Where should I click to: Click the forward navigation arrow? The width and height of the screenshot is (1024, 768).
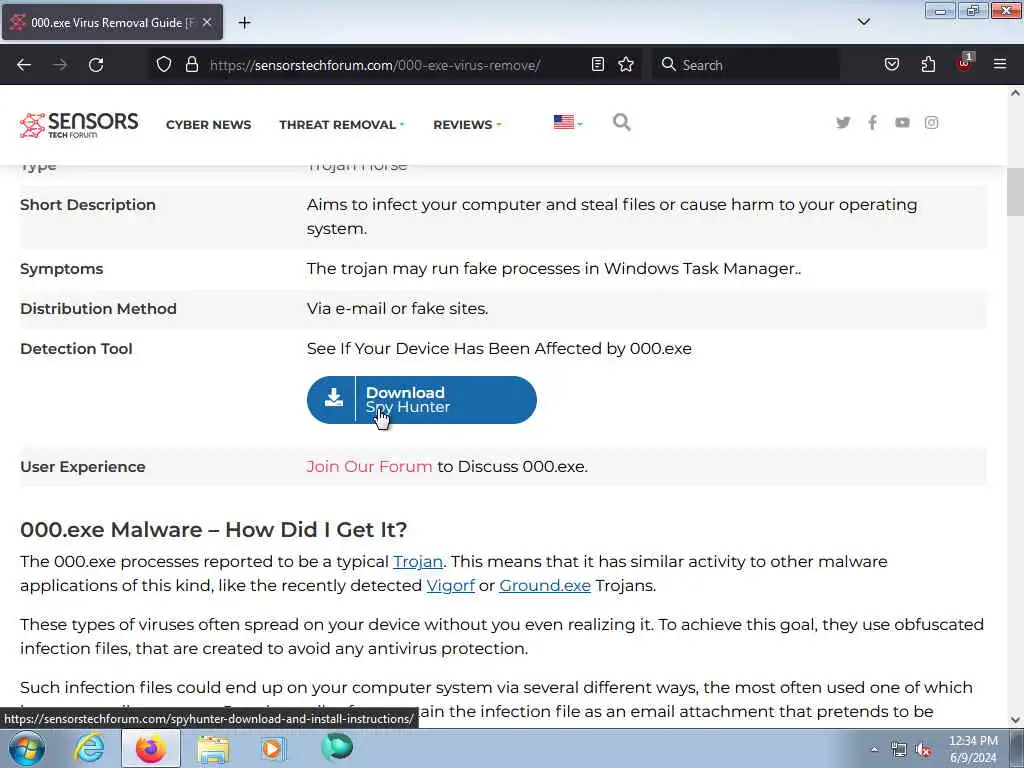60,65
